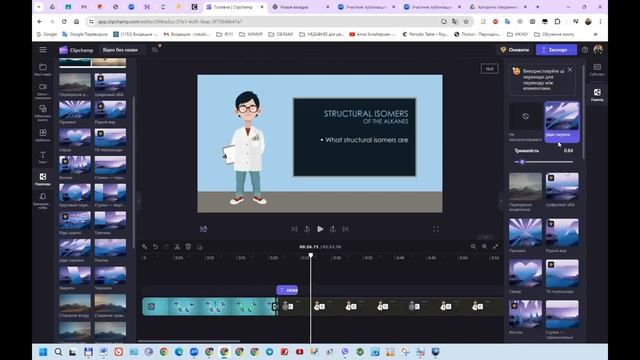Image resolution: width=640 pixels, height=360 pixels.
Task: Close the transition tip notification
Action: tap(570, 70)
